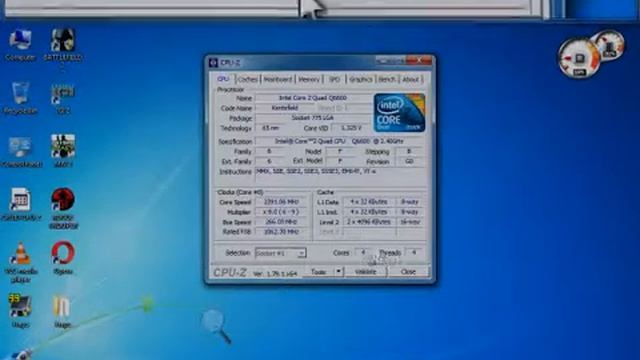Click the Multiplier value field

pos(281,212)
